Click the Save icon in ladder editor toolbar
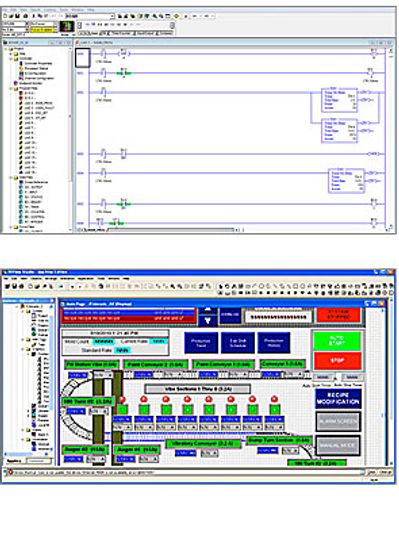 (18, 16)
